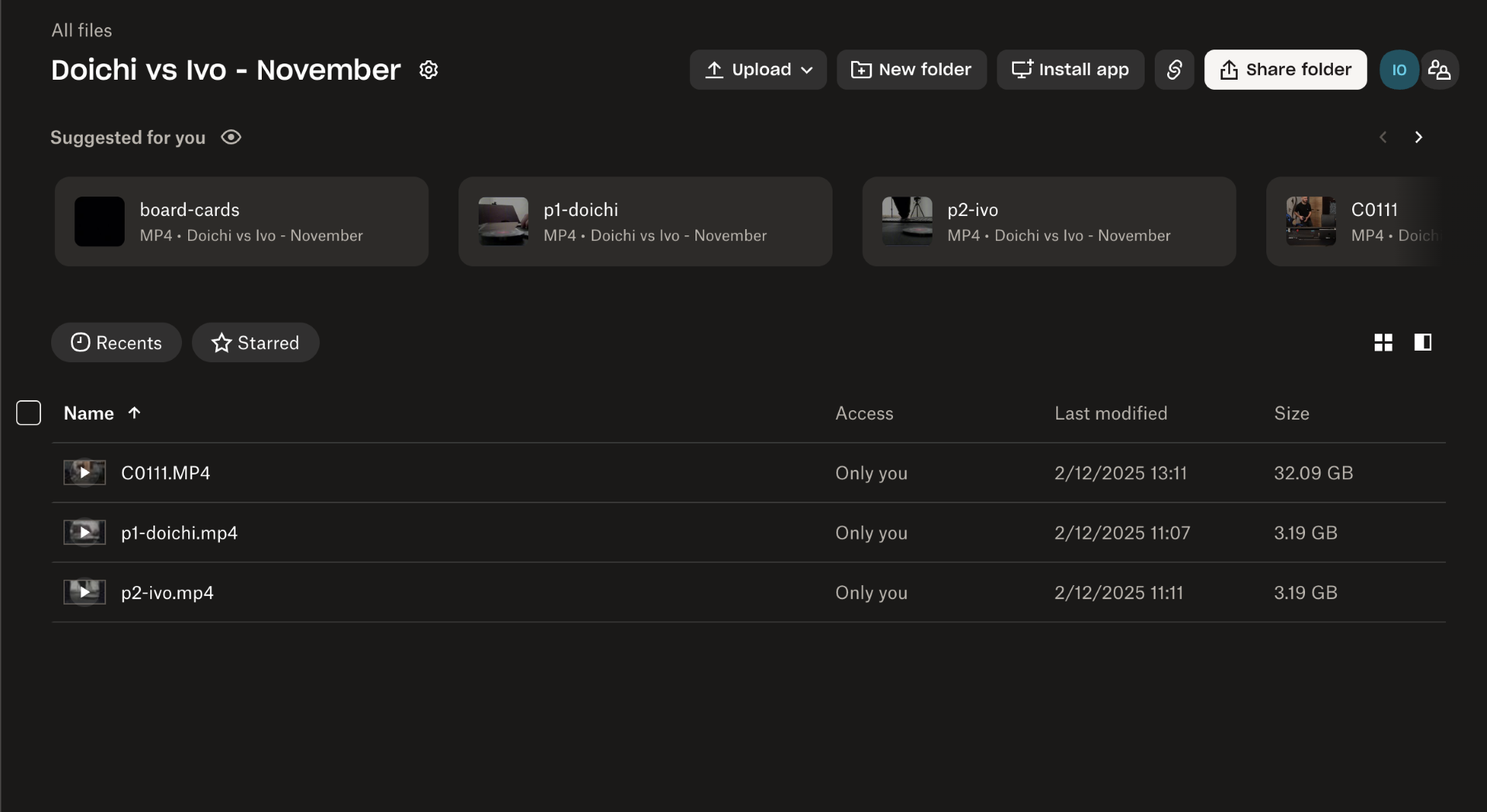Go to All files breadcrumb

(x=81, y=30)
